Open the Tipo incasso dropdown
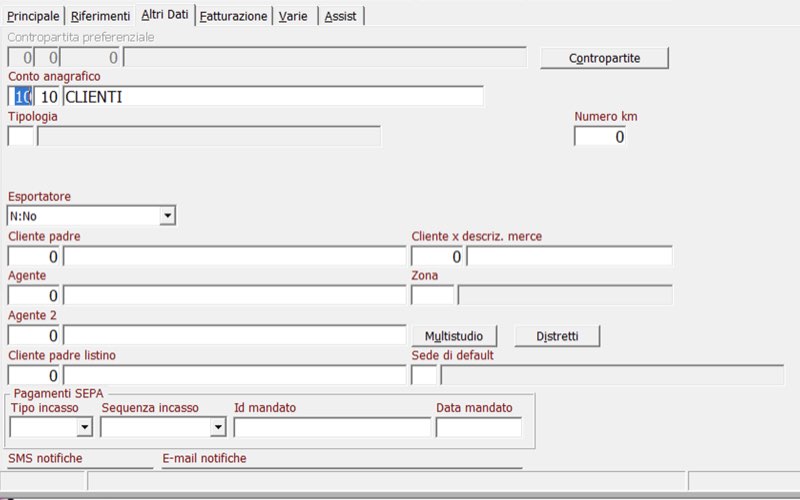Image resolution: width=800 pixels, height=500 pixels. (84, 427)
